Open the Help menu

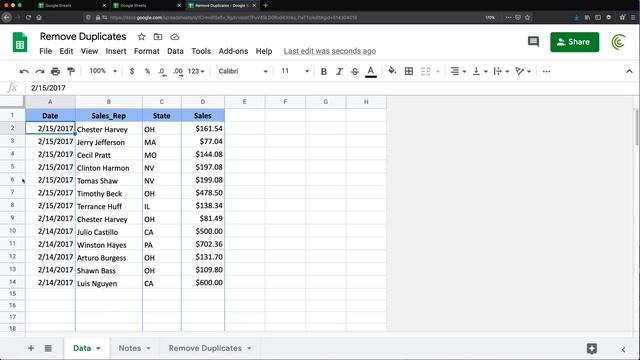264,51
